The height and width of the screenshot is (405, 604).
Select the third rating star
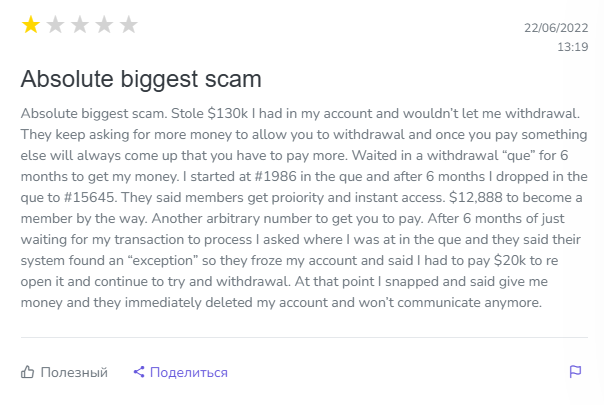click(x=79, y=25)
